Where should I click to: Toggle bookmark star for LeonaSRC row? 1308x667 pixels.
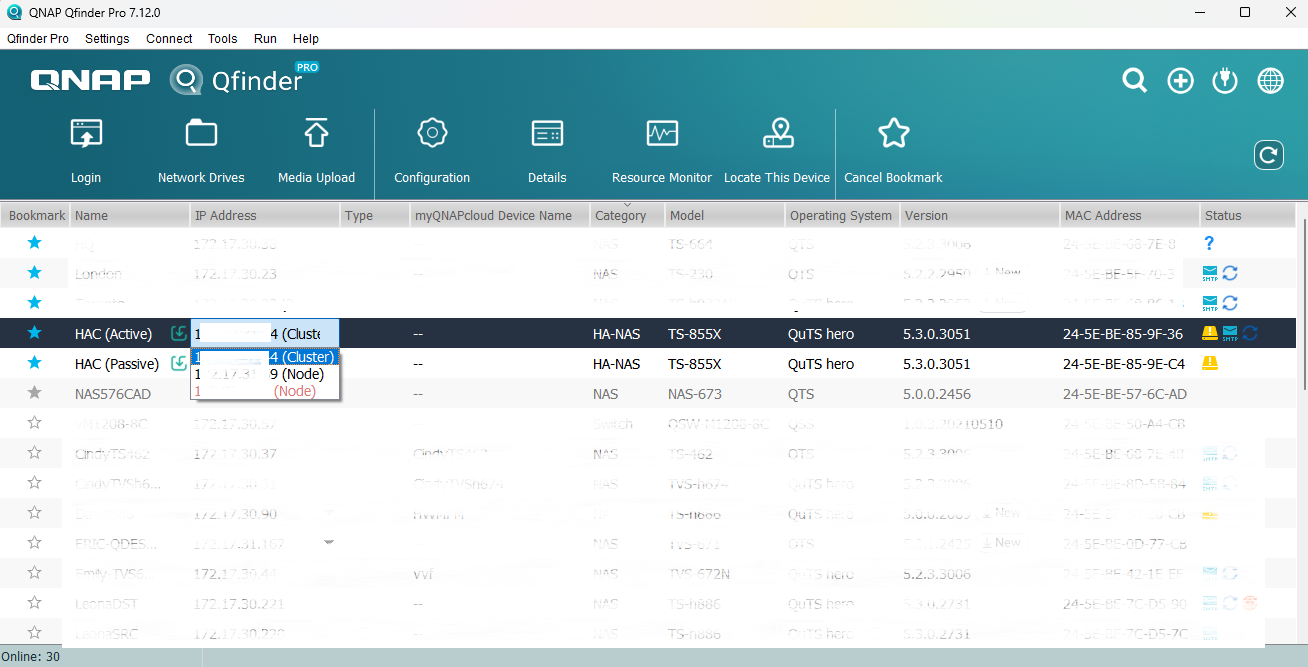(x=35, y=633)
